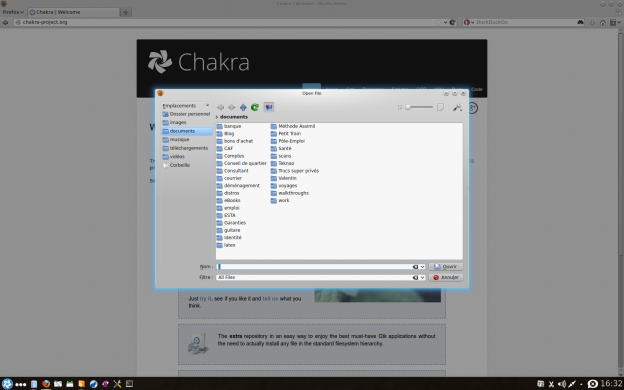The image size is (624, 390).
Task: Select the Pôle-Emploi folder
Action: pos(288,141)
